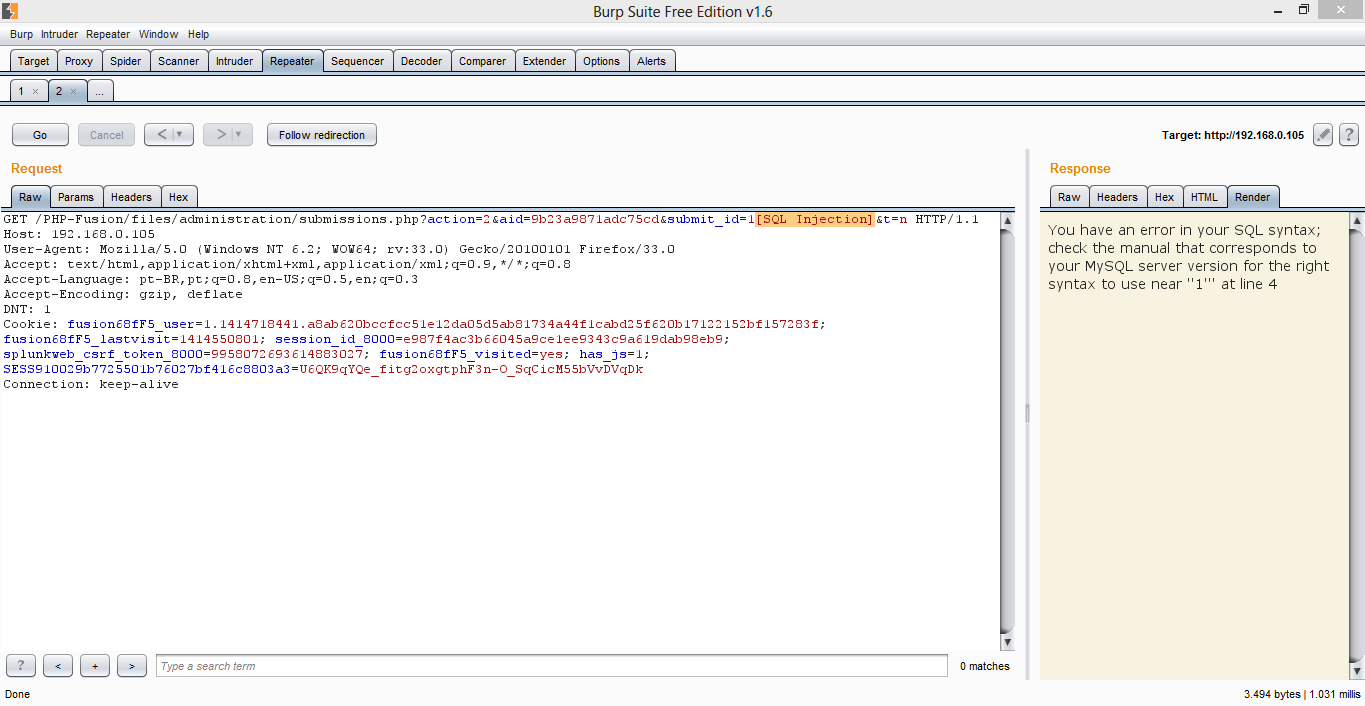
Task: Click the SQL syntax error message in response
Action: [1189, 257]
